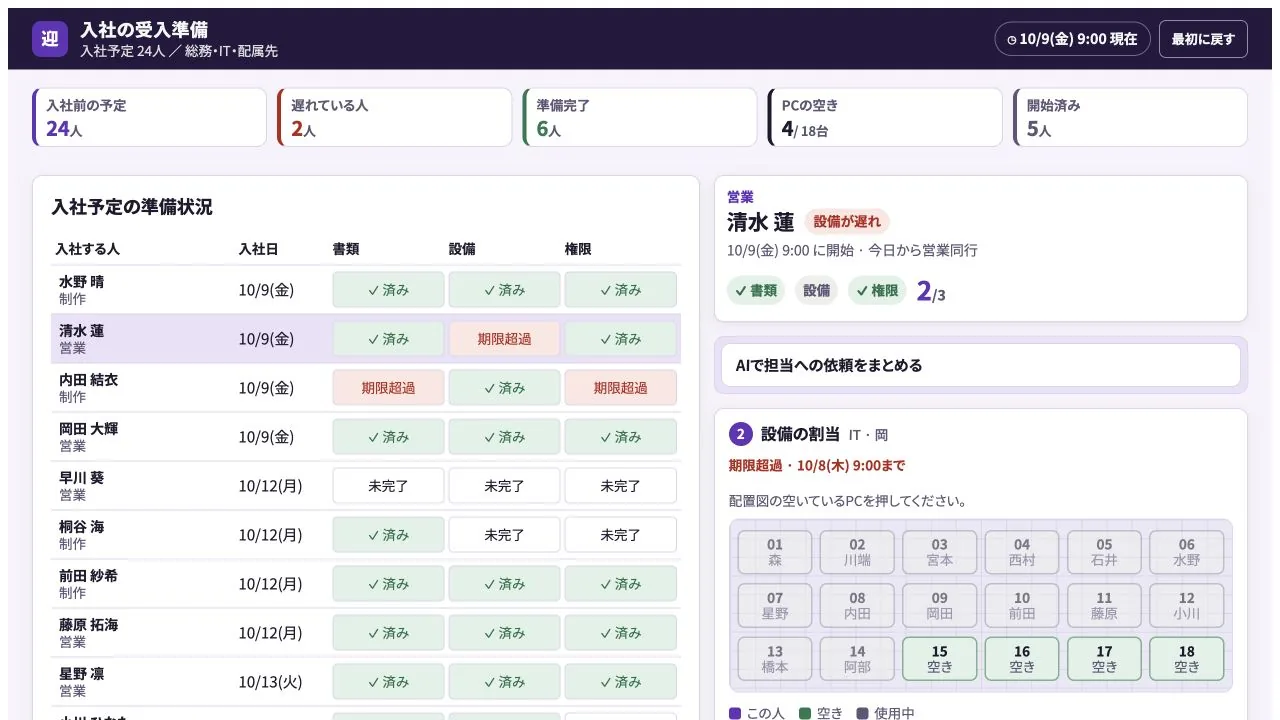Click the 10/9(金) 9:00 現在 time badge
Screen dimensions: 1280x720
coord(1072,39)
